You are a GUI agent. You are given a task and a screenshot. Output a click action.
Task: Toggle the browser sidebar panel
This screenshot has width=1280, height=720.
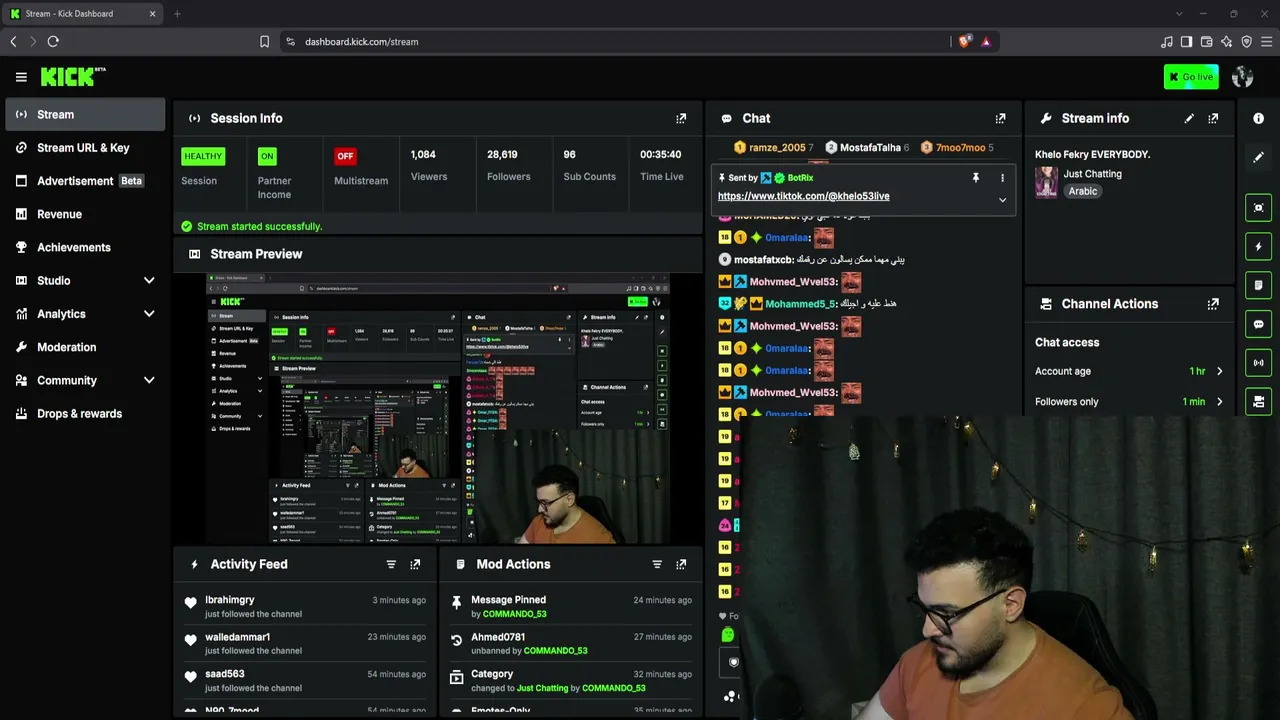tap(1186, 42)
